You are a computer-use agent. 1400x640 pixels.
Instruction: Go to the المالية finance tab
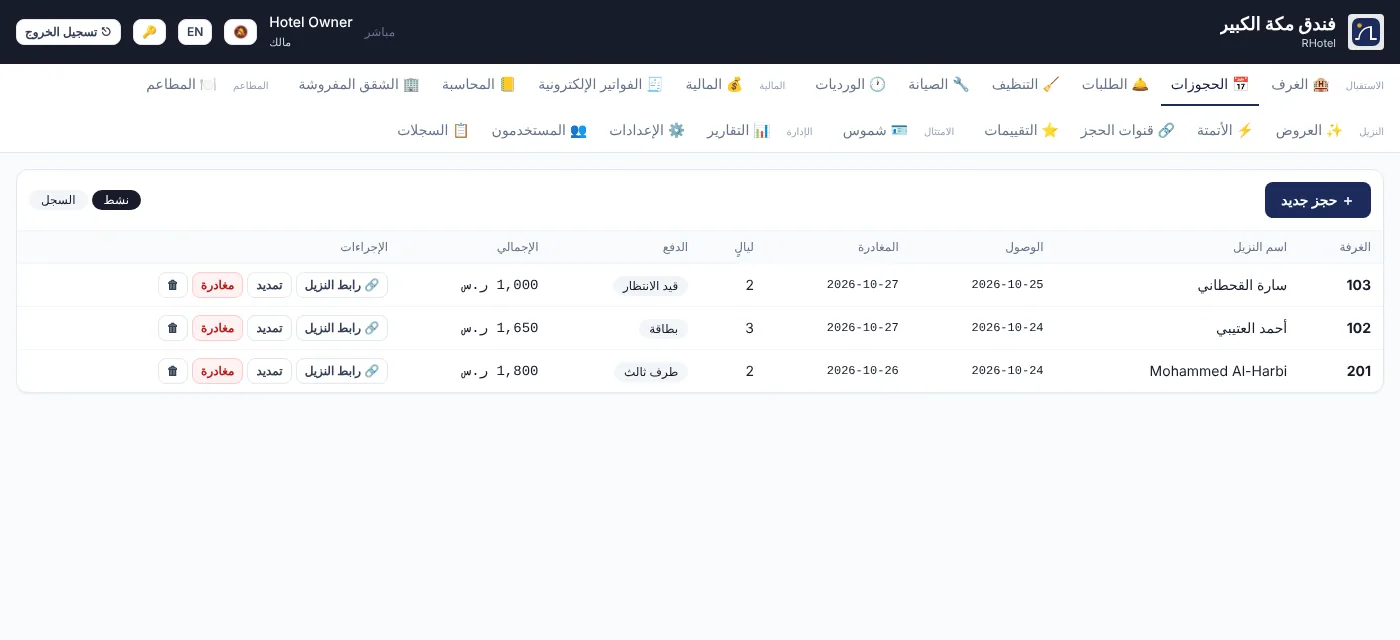coord(714,85)
